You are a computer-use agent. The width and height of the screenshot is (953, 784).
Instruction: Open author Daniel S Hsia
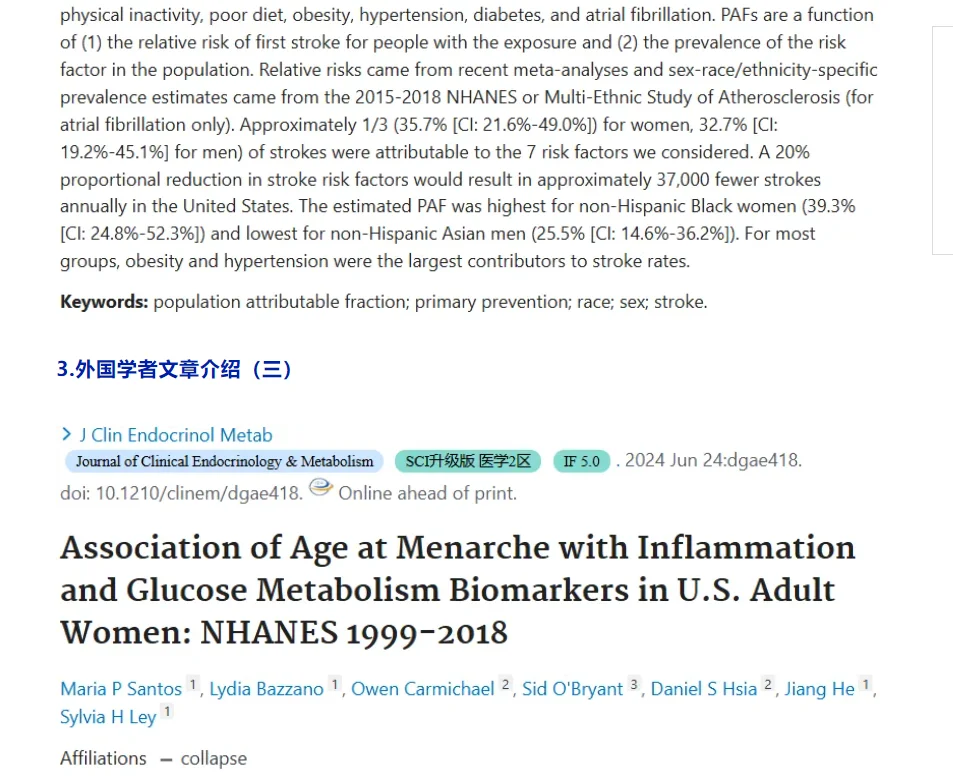click(x=704, y=689)
